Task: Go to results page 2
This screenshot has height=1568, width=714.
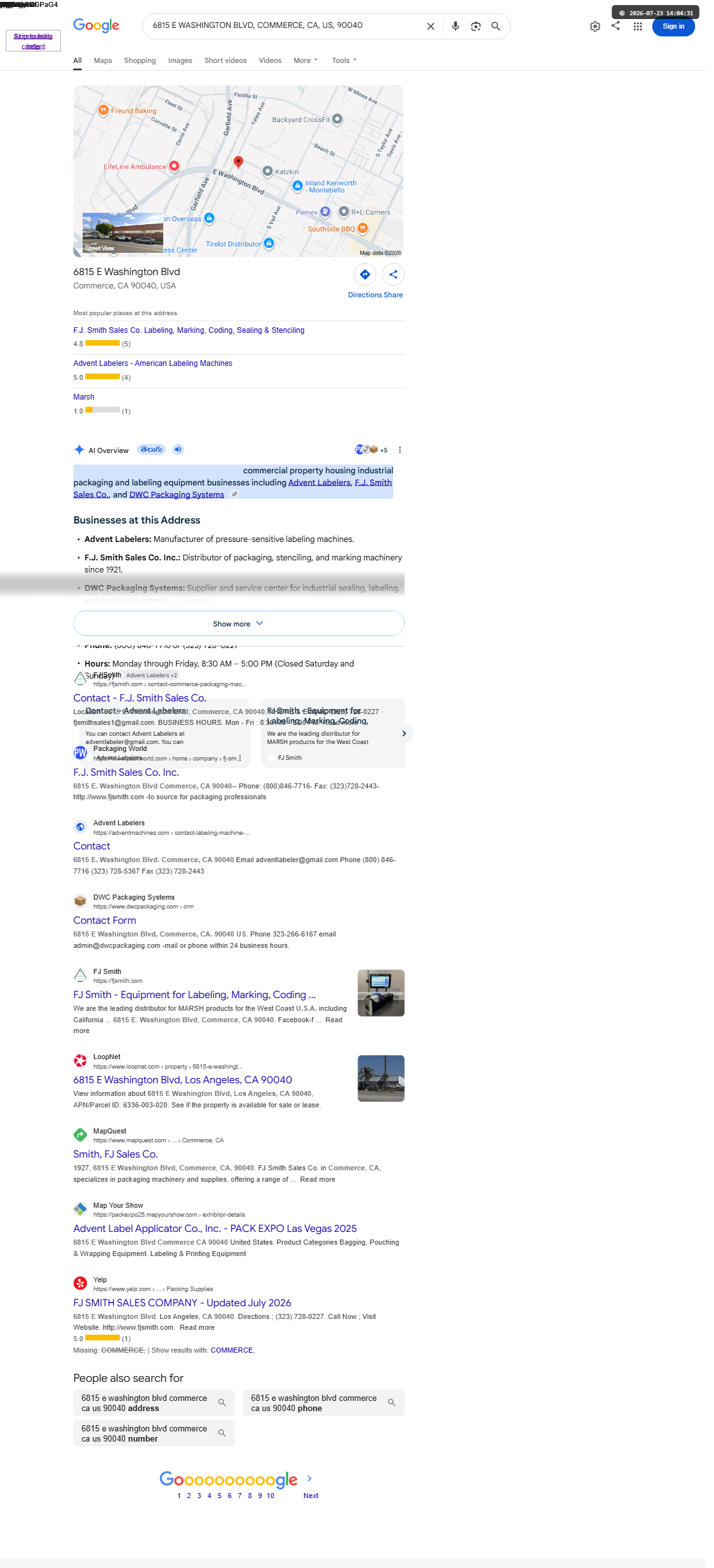Action: pyautogui.click(x=189, y=1496)
